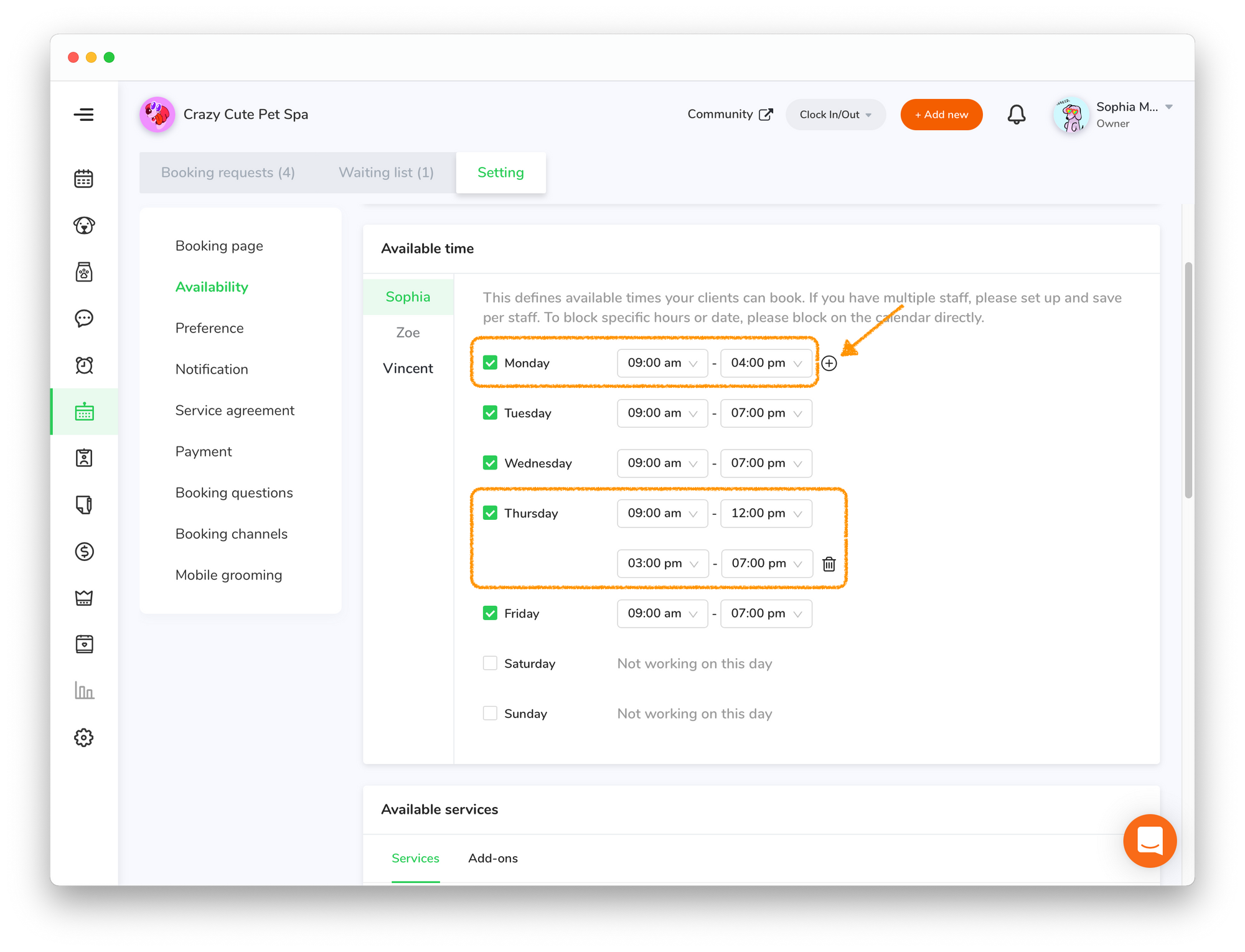Screen dimensions: 1245x952
Task: Expand the Sophia M. account menu arrow
Action: (1169, 107)
